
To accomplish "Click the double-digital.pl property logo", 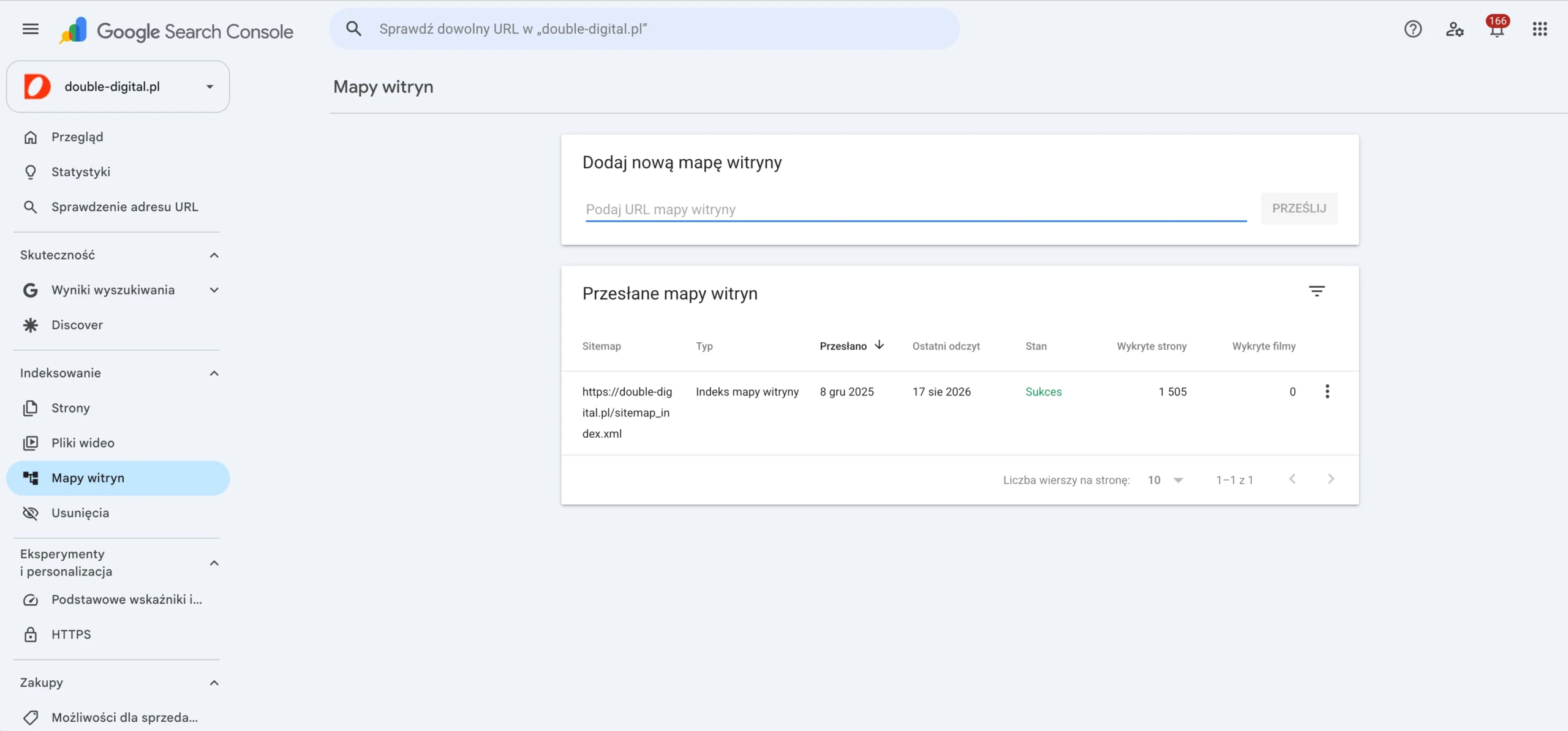I will click(x=37, y=86).
